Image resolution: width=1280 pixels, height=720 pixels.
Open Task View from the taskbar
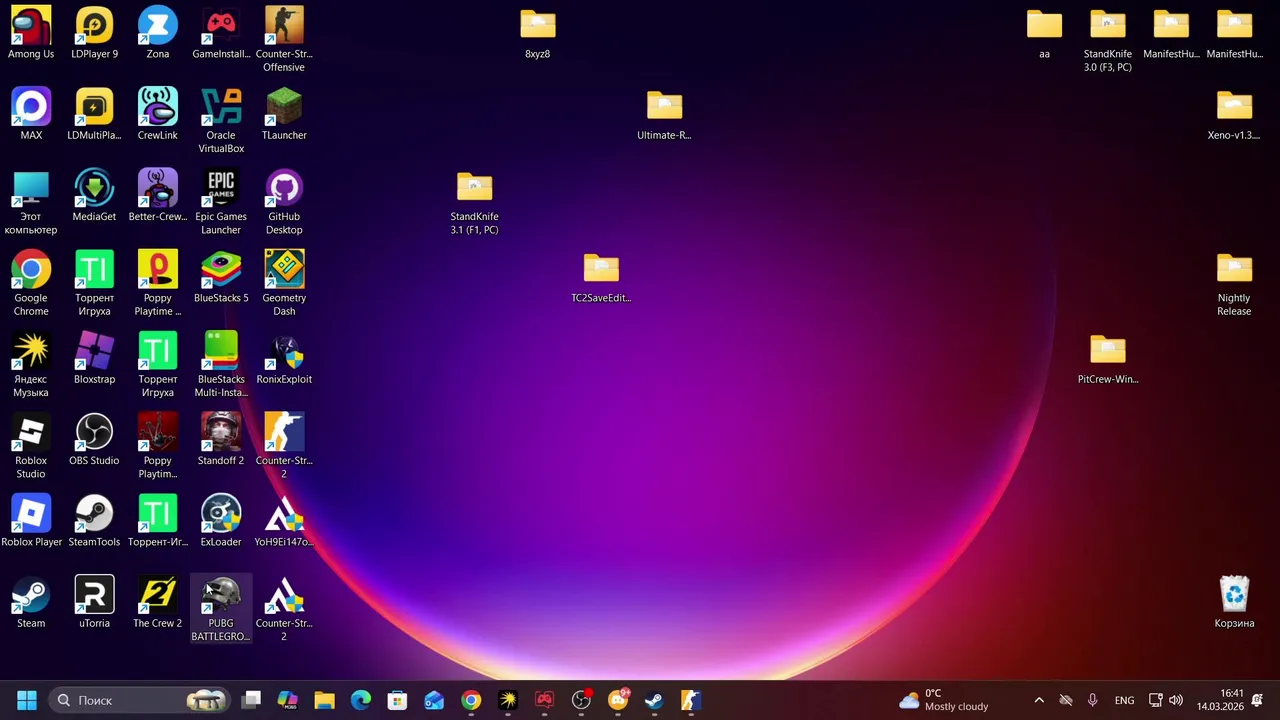pos(251,700)
